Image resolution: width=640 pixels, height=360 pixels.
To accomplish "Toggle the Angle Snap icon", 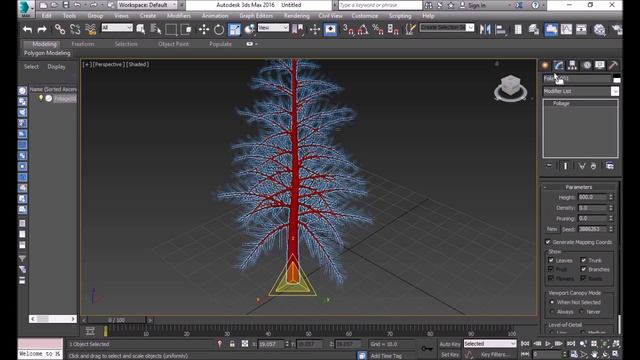I will 363,29.
